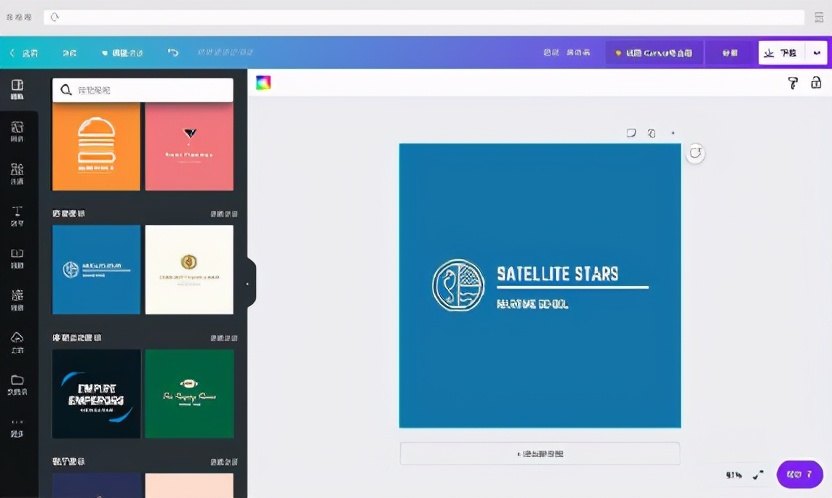Image resolution: width=832 pixels, height=498 pixels.
Task: Open the Folders tab in the sidebar
Action: [17, 385]
